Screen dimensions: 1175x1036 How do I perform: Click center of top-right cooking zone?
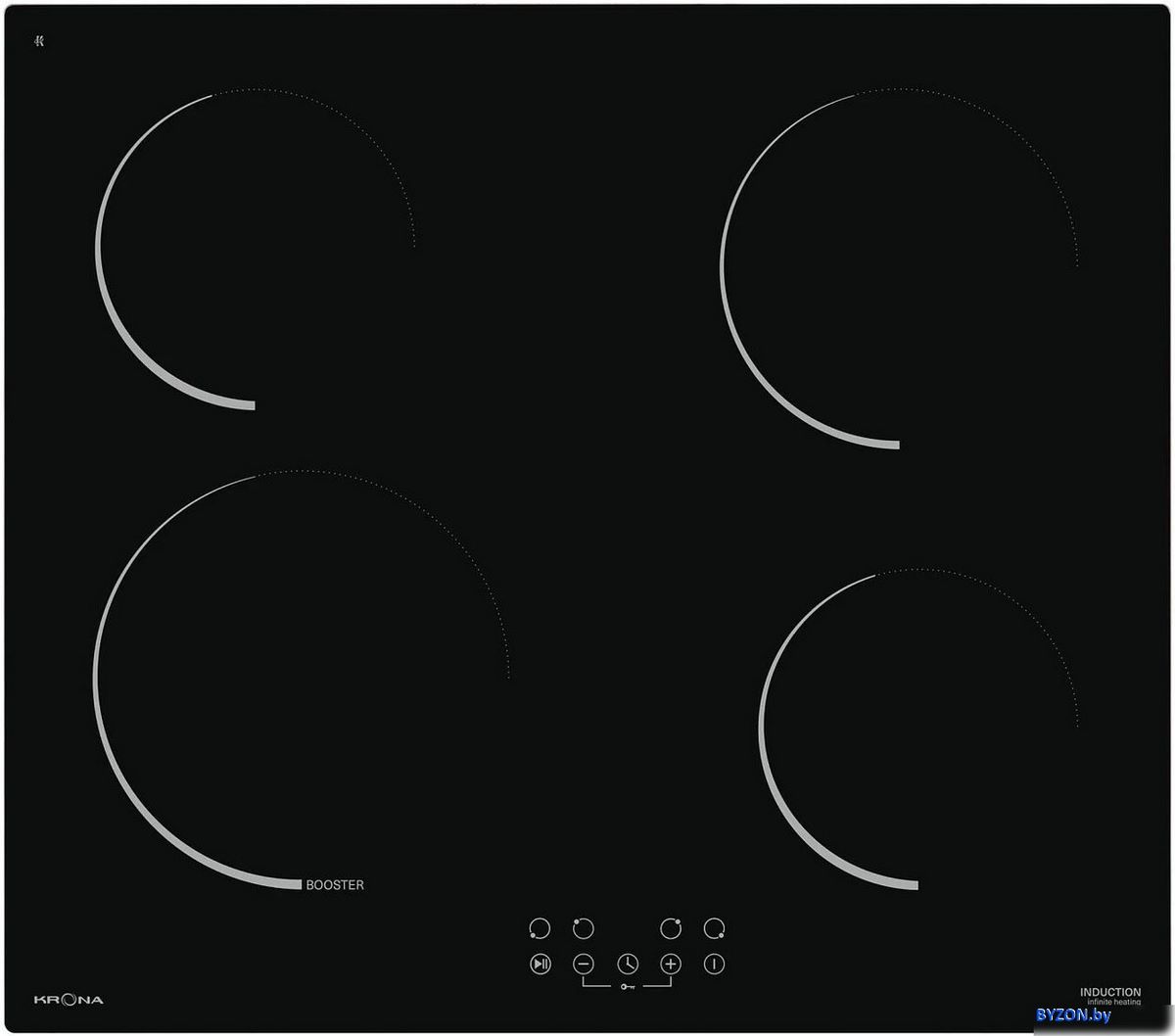point(899,268)
